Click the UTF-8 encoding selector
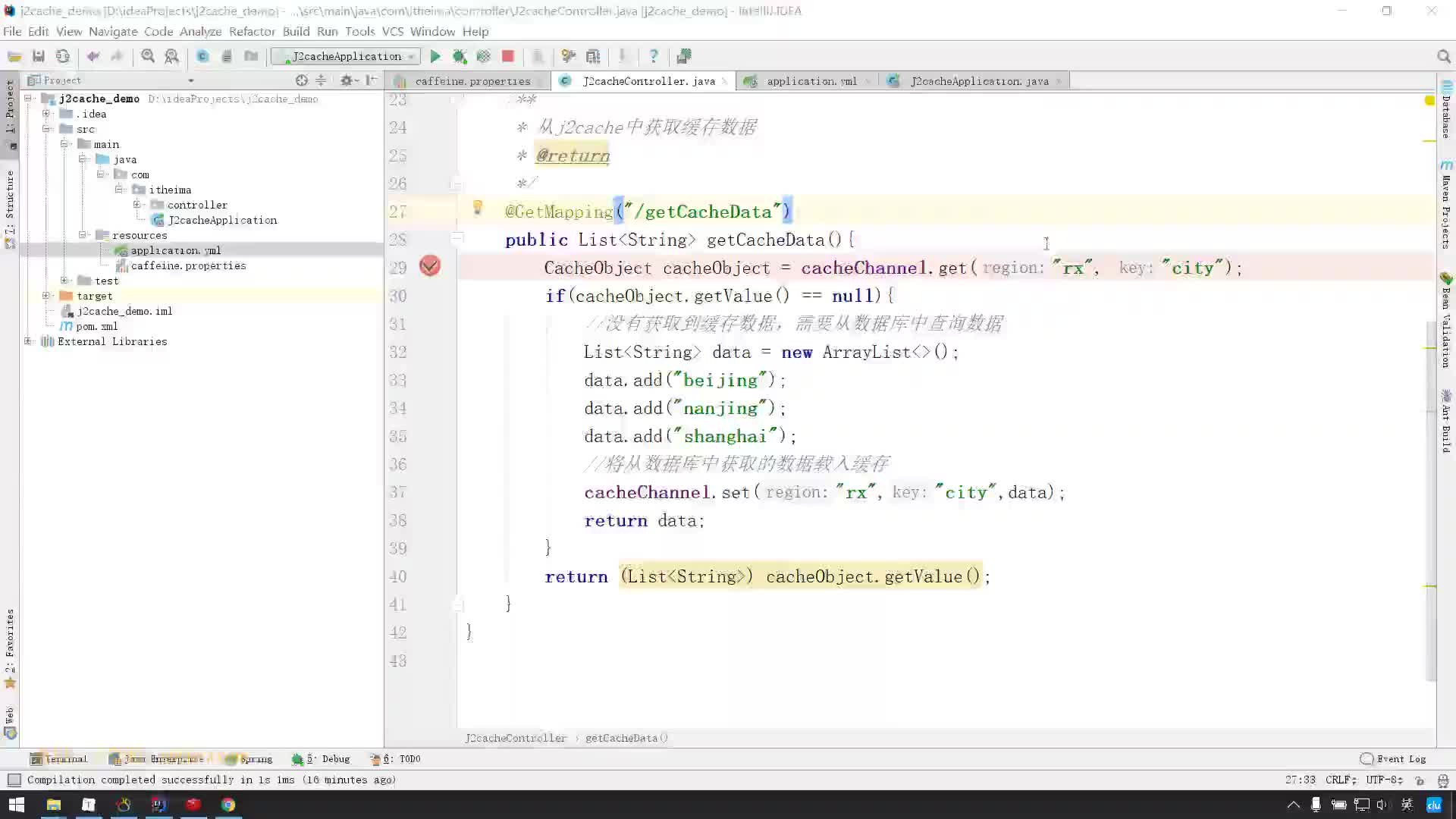Image resolution: width=1456 pixels, height=819 pixels. (x=1384, y=780)
